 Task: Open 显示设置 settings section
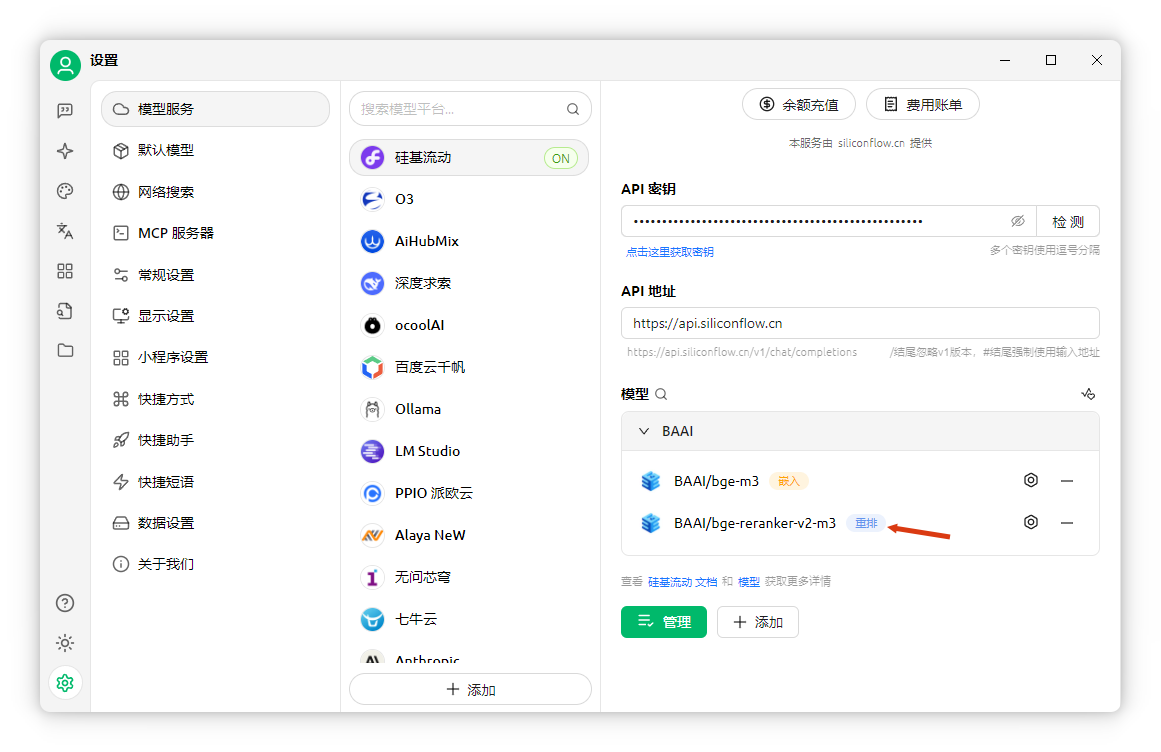[166, 316]
